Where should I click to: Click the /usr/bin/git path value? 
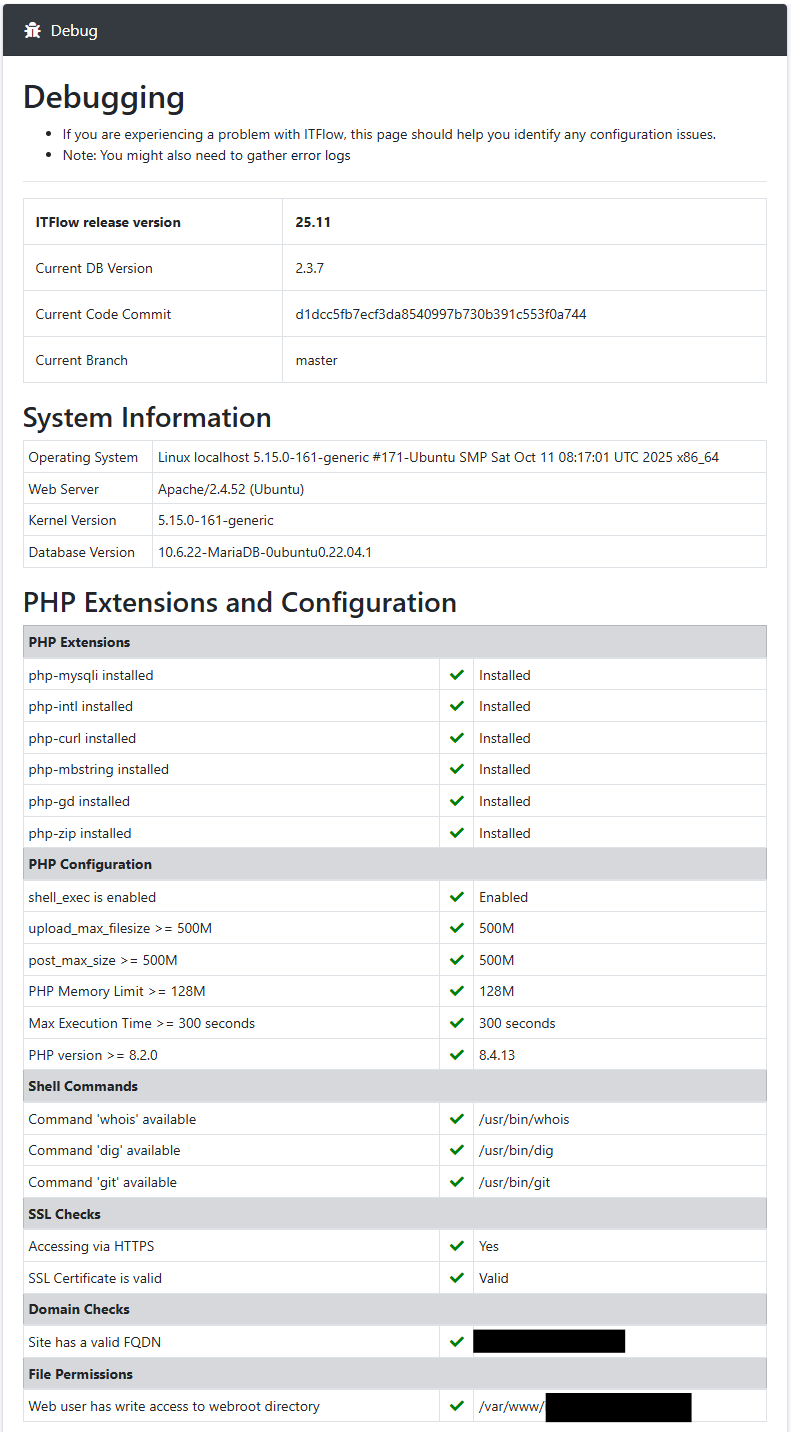tap(514, 1182)
